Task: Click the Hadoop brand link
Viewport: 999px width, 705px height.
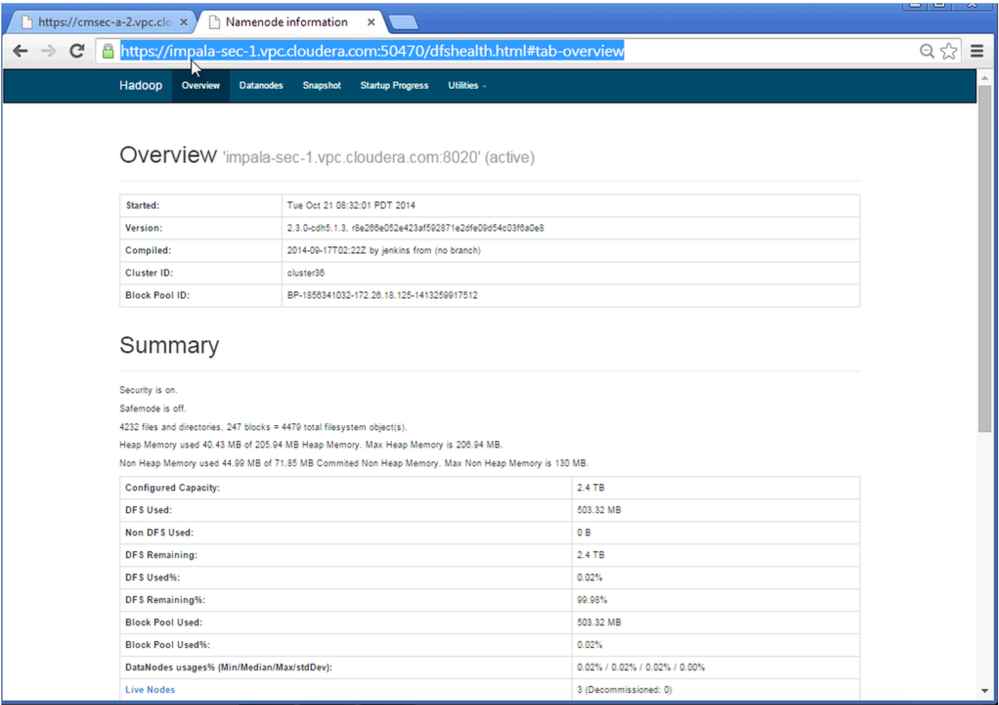Action: [141, 85]
